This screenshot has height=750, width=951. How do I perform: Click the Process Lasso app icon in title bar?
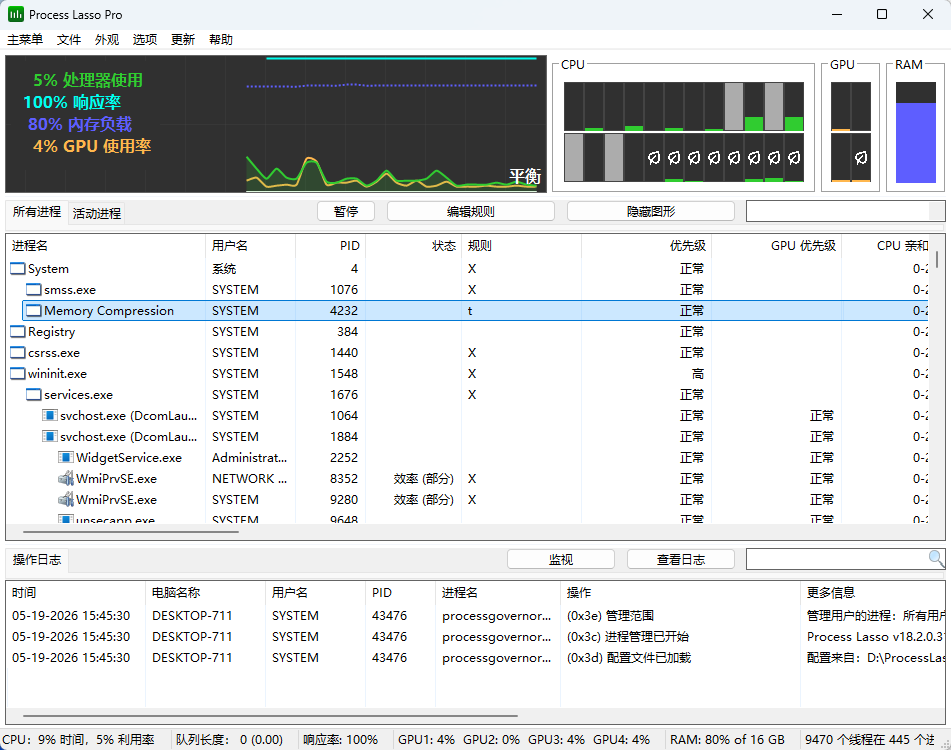point(15,14)
